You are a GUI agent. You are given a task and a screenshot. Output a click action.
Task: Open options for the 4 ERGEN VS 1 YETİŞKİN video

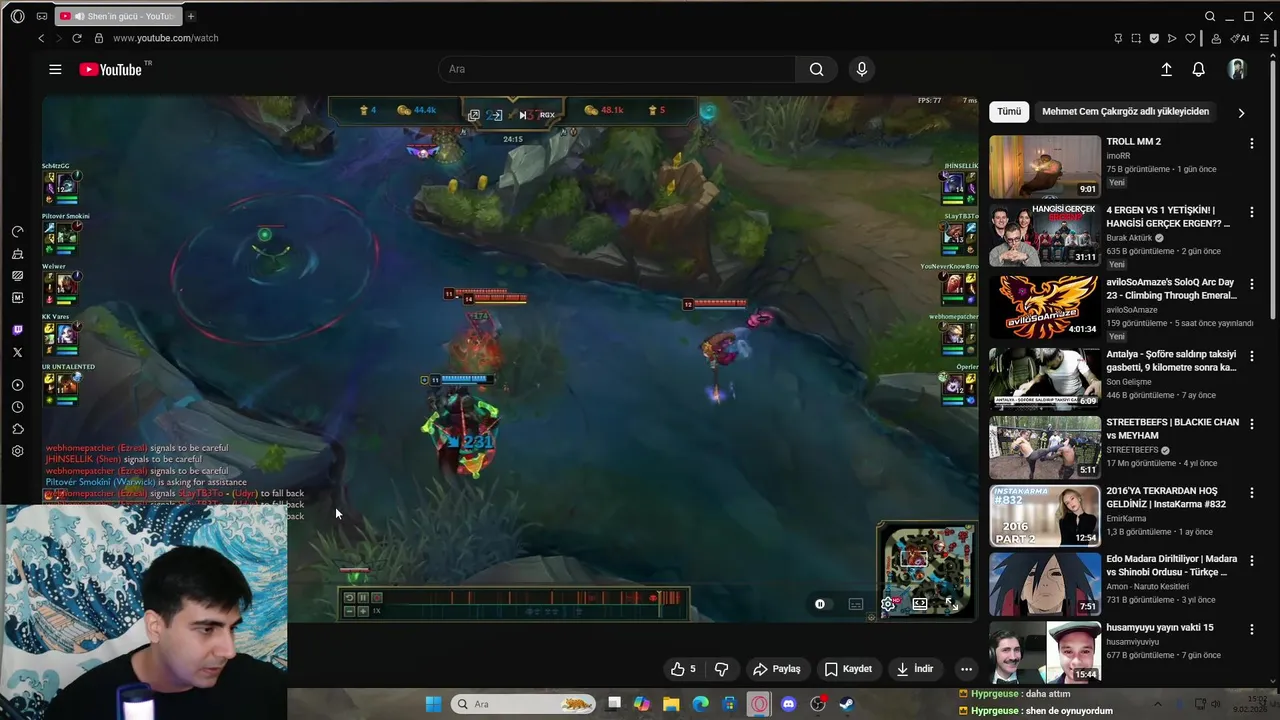click(x=1251, y=212)
